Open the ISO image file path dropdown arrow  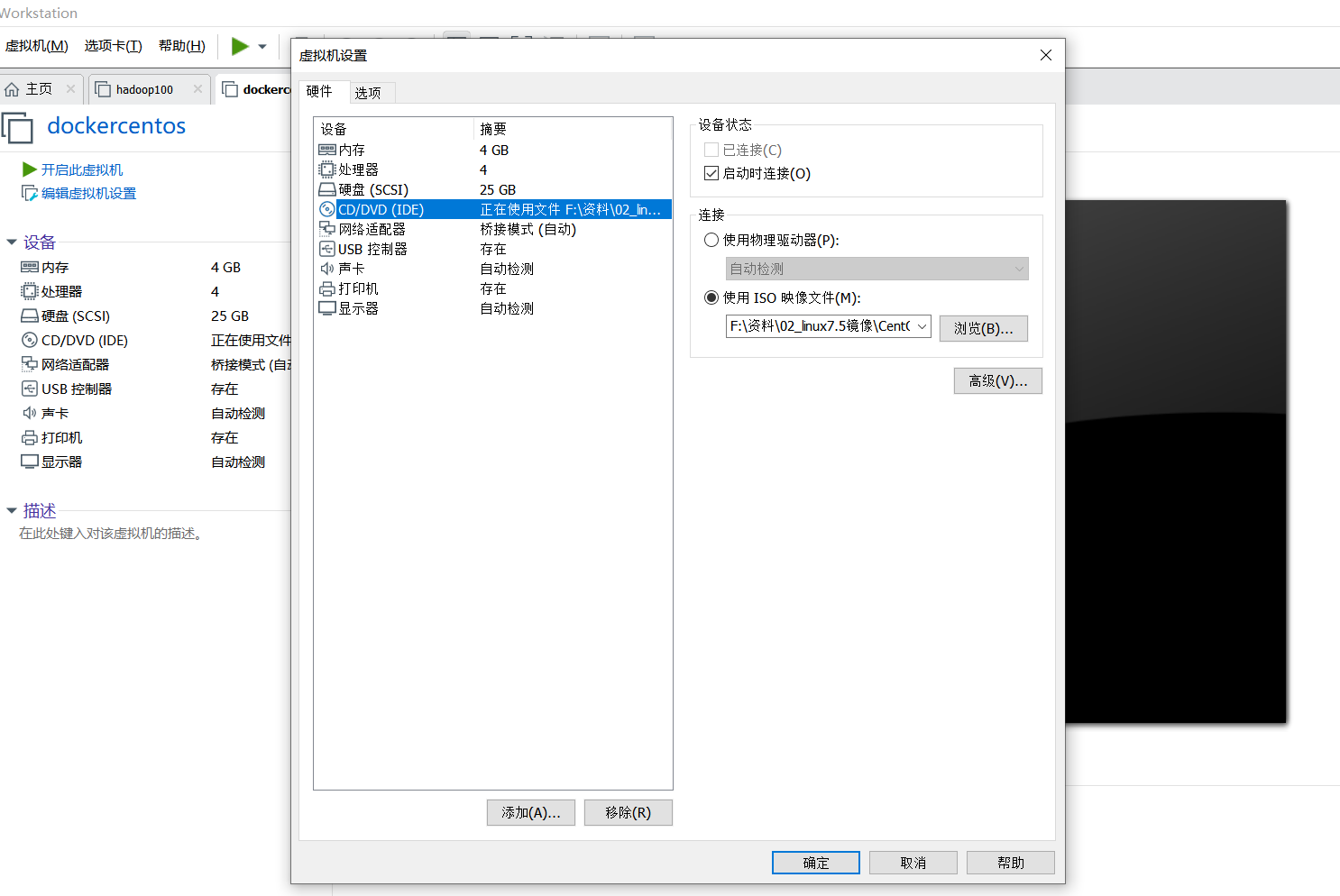[922, 326]
